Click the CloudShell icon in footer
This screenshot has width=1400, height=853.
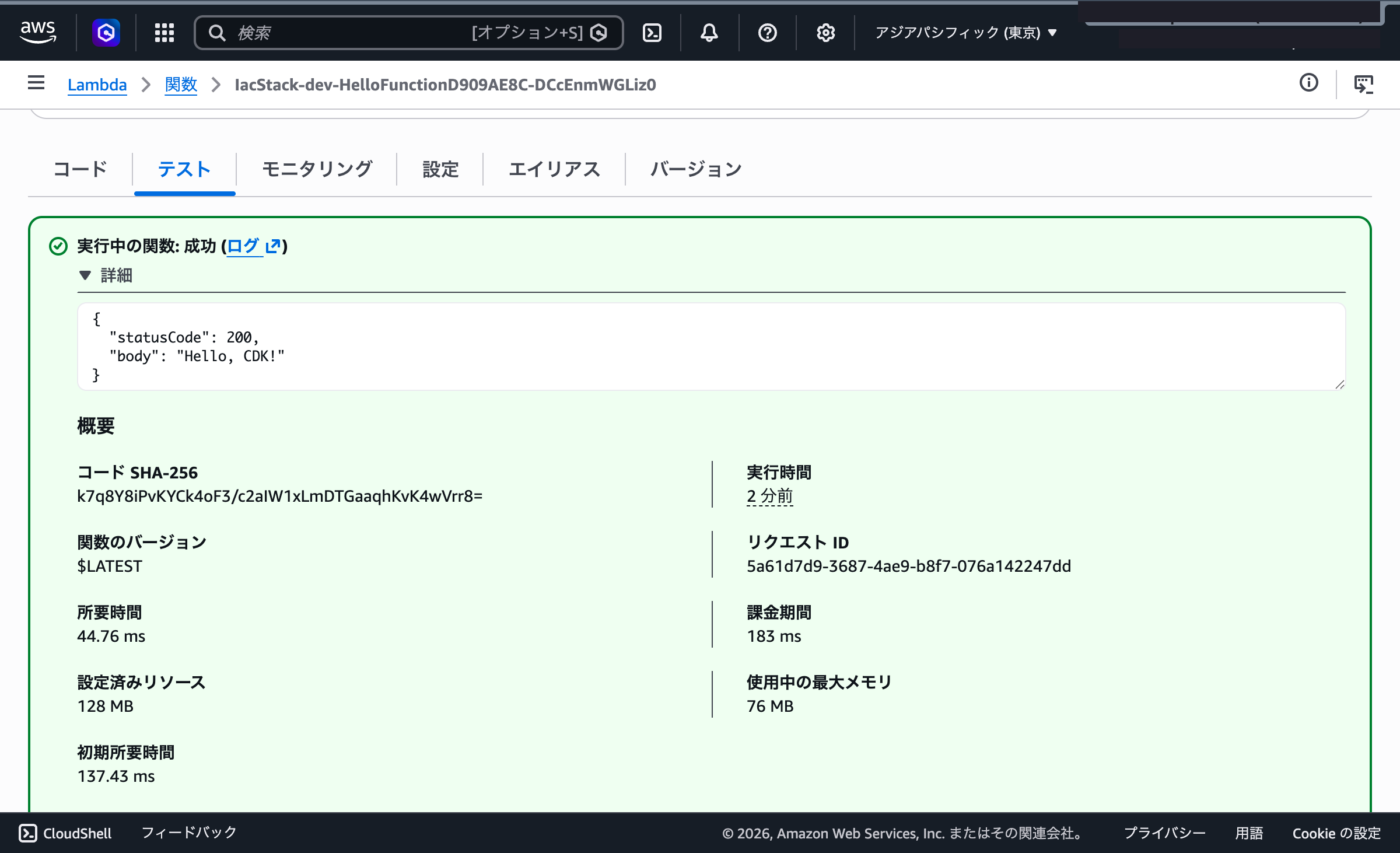point(28,833)
